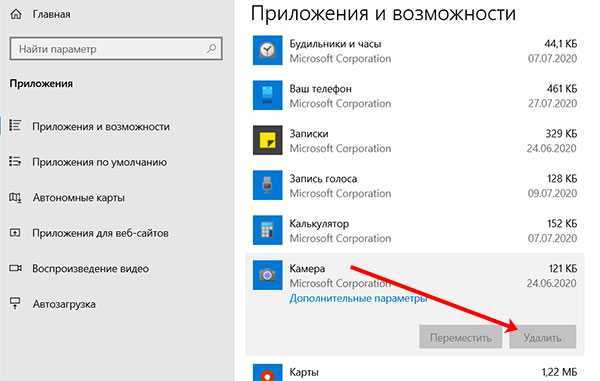Select Будильники и часы app name
This screenshot has height=381, width=600.
click(x=335, y=44)
